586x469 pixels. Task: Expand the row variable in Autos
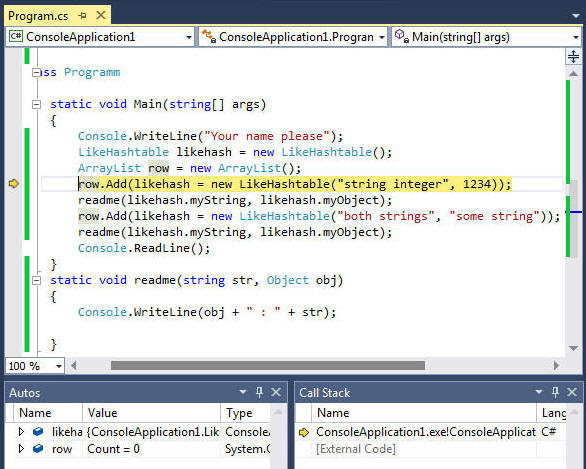point(21,448)
